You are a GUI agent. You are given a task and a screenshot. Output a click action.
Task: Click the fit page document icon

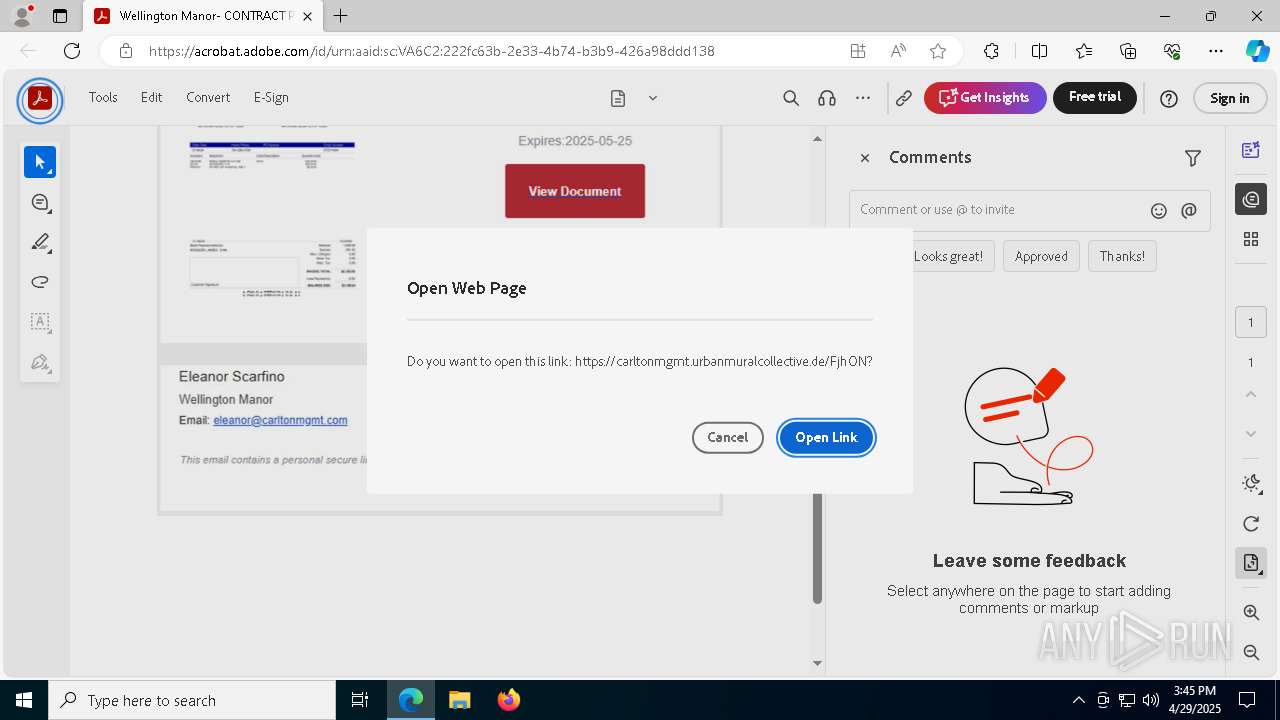pyautogui.click(x=1251, y=563)
